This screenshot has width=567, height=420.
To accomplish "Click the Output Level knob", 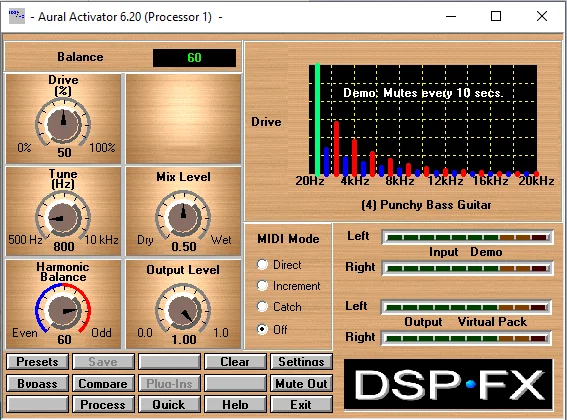I will click(183, 310).
